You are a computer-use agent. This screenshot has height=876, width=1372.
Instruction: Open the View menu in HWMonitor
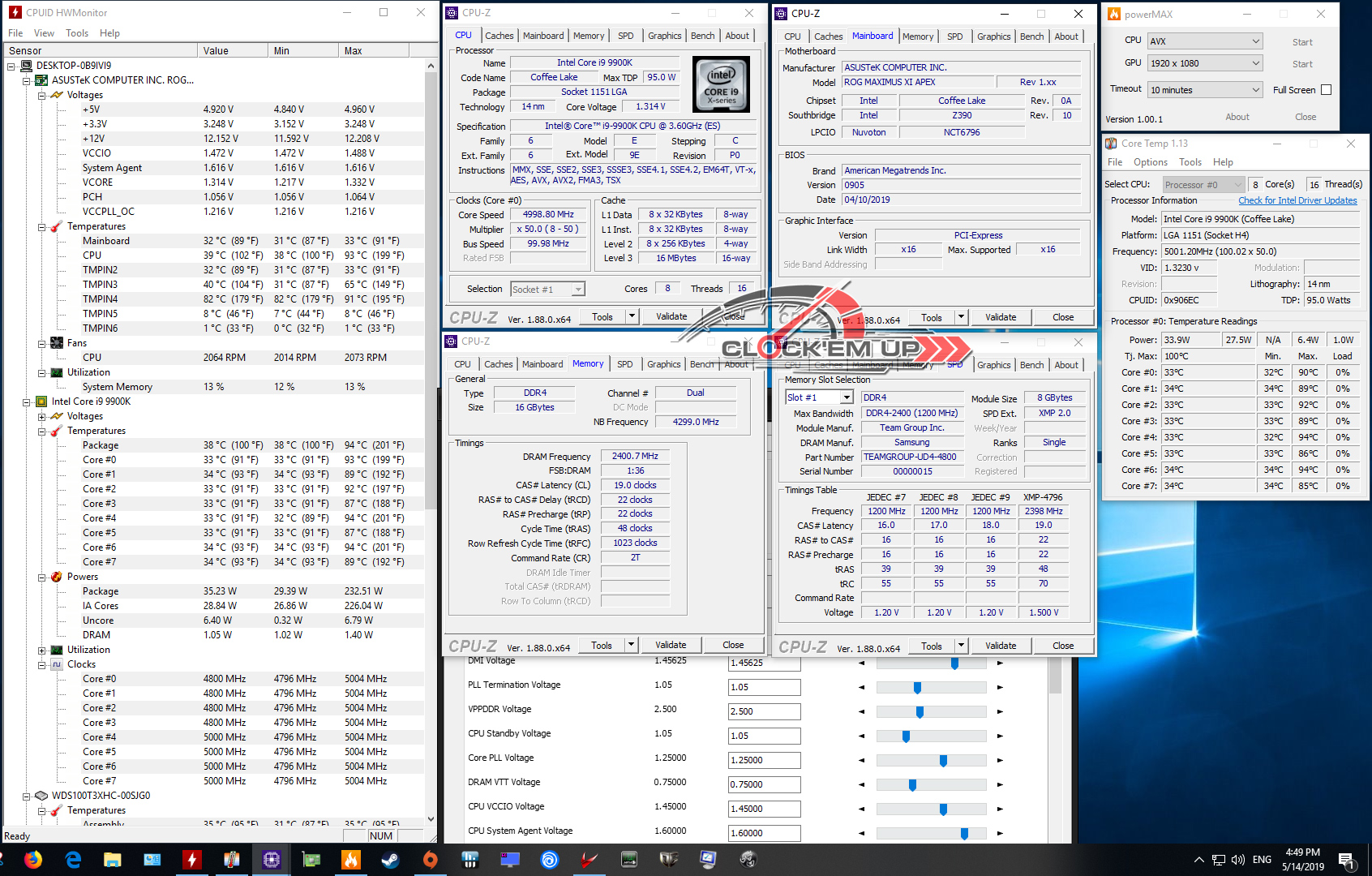[x=44, y=33]
